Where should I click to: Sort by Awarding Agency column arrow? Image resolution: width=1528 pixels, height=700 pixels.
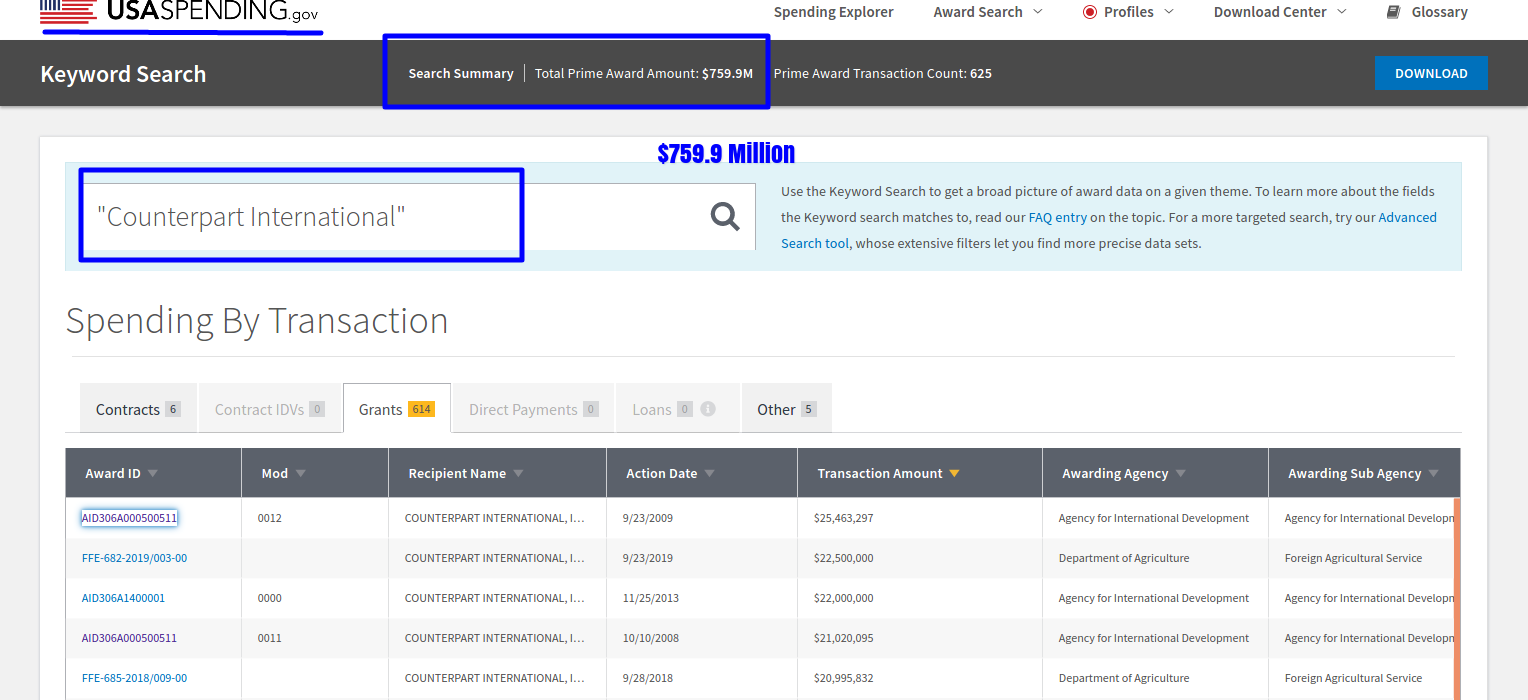pyautogui.click(x=1181, y=474)
